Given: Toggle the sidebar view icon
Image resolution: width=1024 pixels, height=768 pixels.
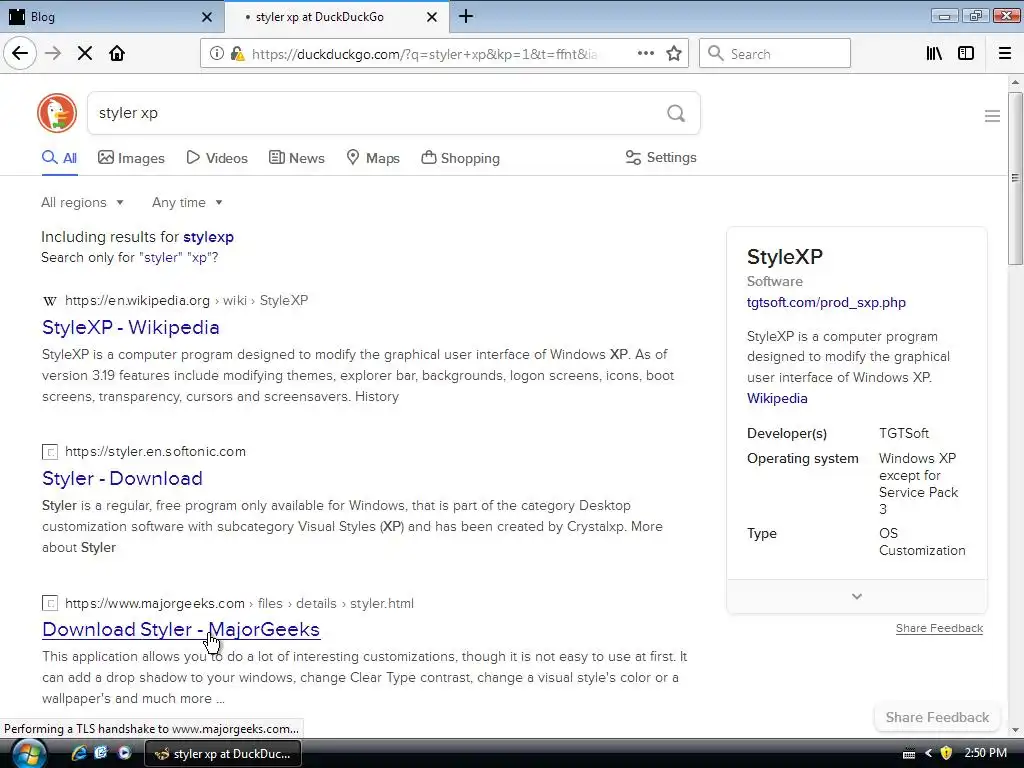Looking at the screenshot, I should tap(966, 54).
